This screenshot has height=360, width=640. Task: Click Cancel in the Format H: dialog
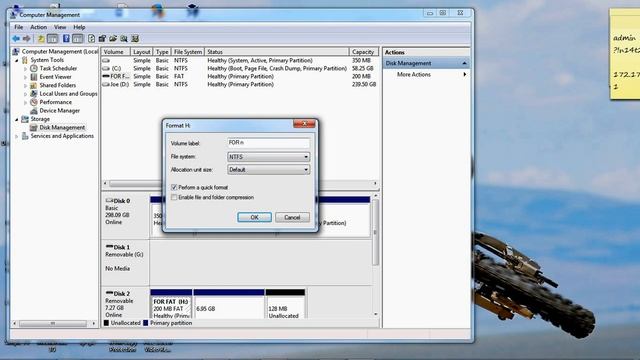[x=292, y=217]
